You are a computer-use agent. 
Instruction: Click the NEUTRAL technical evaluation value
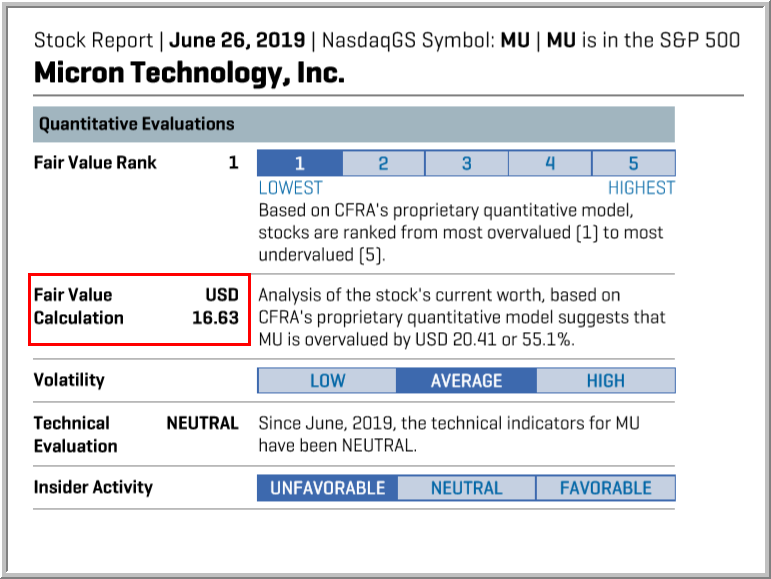[203, 423]
